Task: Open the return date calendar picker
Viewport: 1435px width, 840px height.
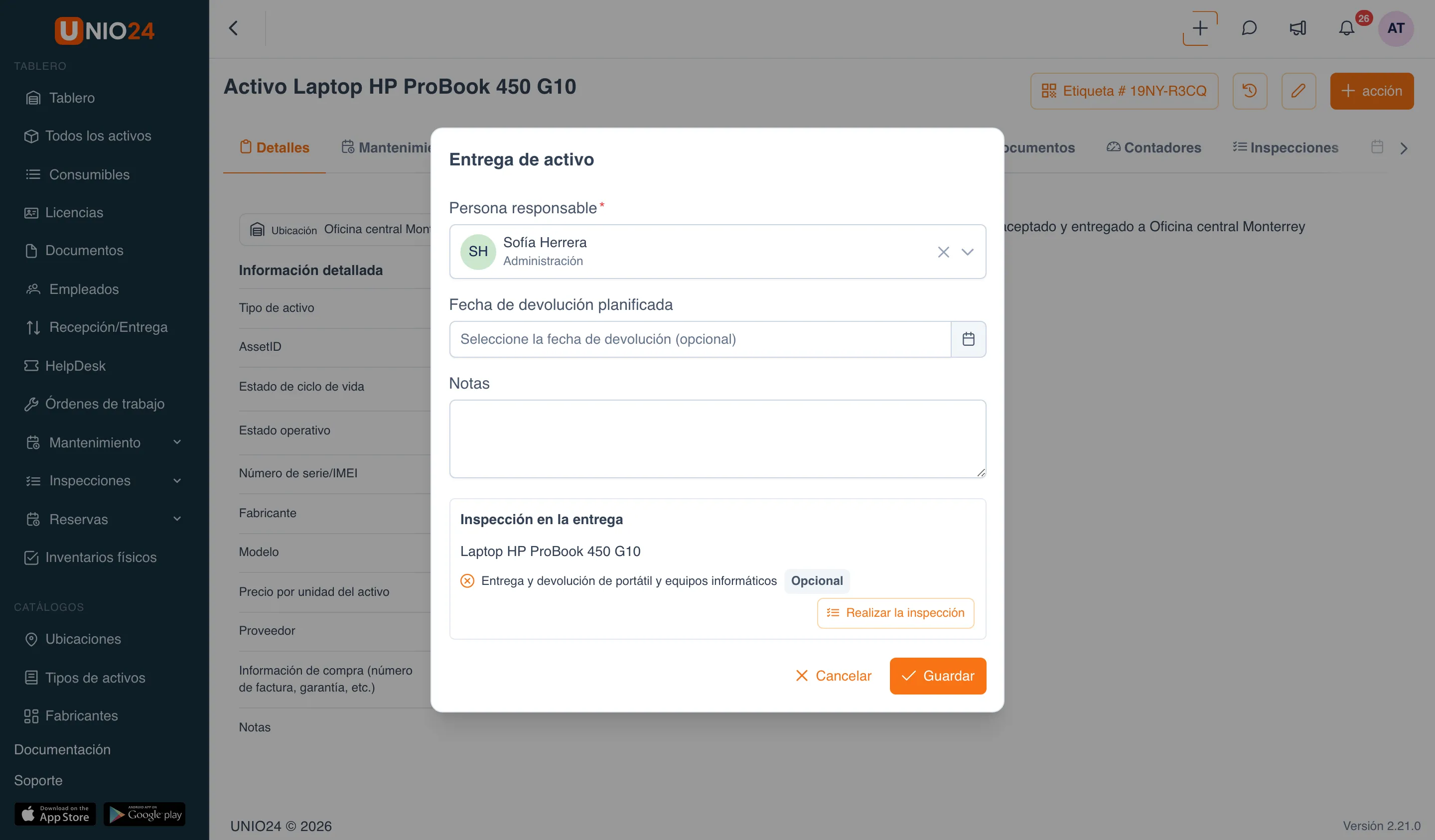Action: tap(968, 339)
